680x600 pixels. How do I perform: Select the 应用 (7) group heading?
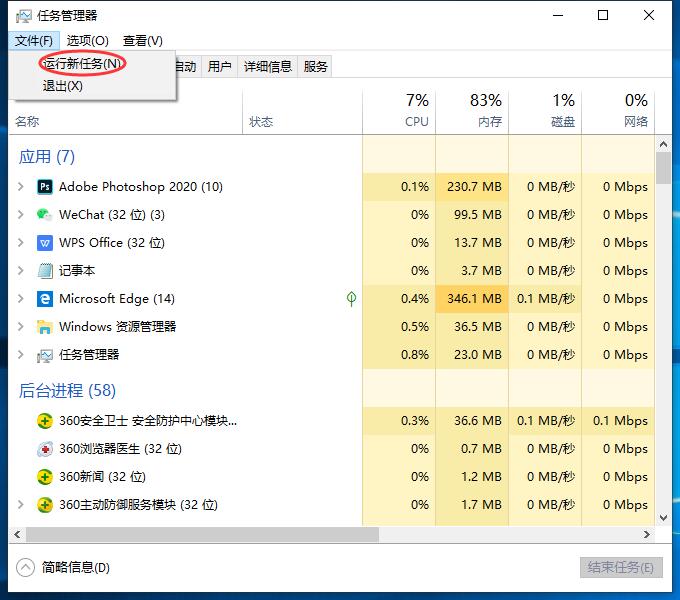click(47, 157)
